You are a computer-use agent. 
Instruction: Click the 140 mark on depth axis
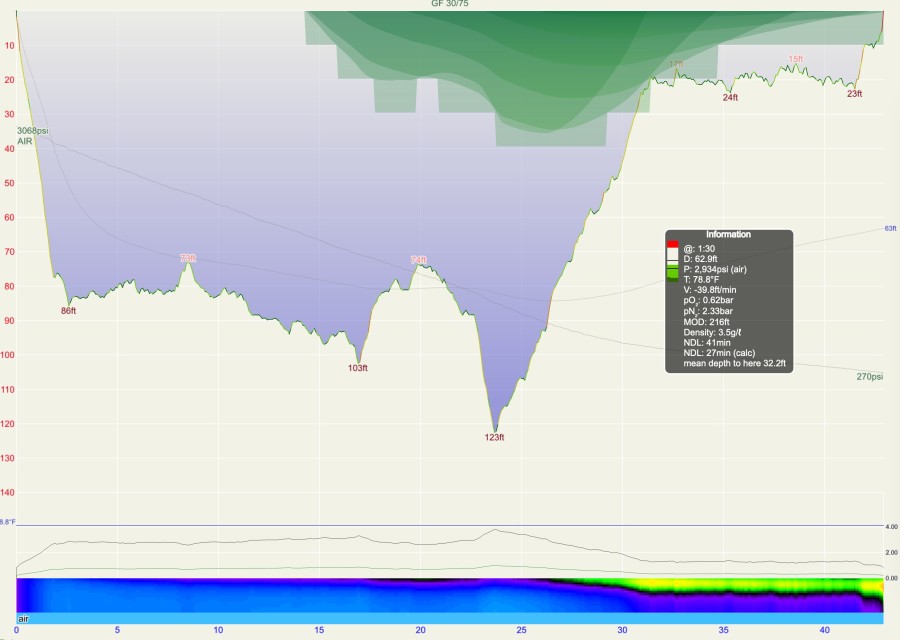pos(8,492)
